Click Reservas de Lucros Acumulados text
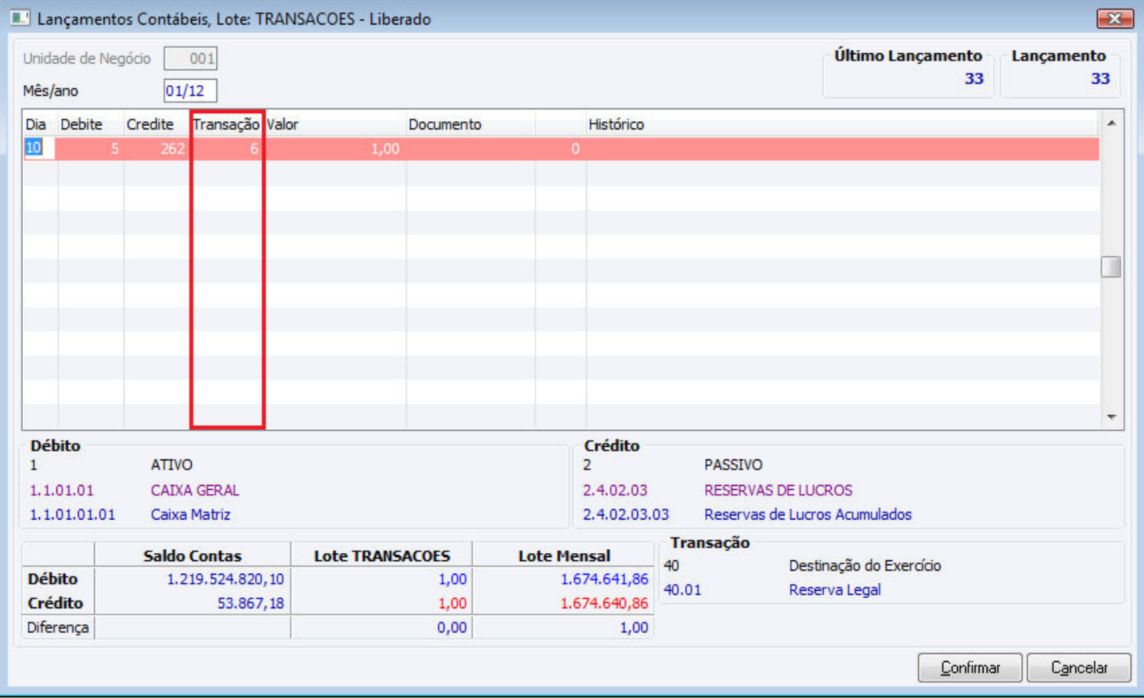This screenshot has height=698, width=1144. (x=808, y=514)
